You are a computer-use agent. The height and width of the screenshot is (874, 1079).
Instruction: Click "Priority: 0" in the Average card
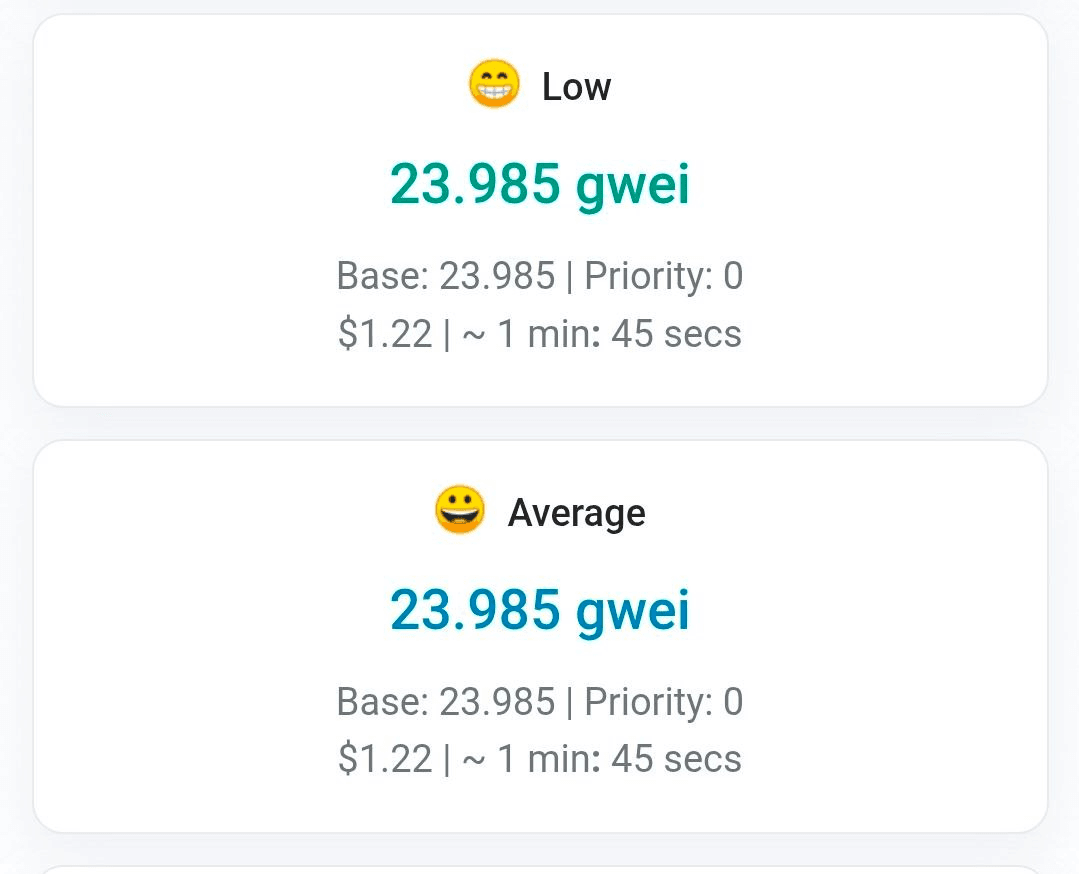663,702
